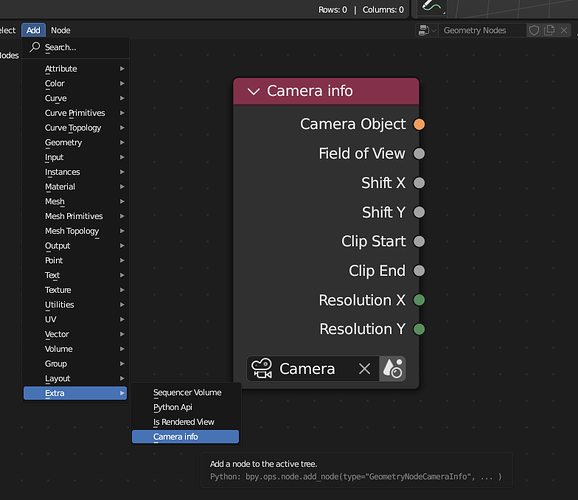Click the Shift Y output socket

click(x=419, y=212)
